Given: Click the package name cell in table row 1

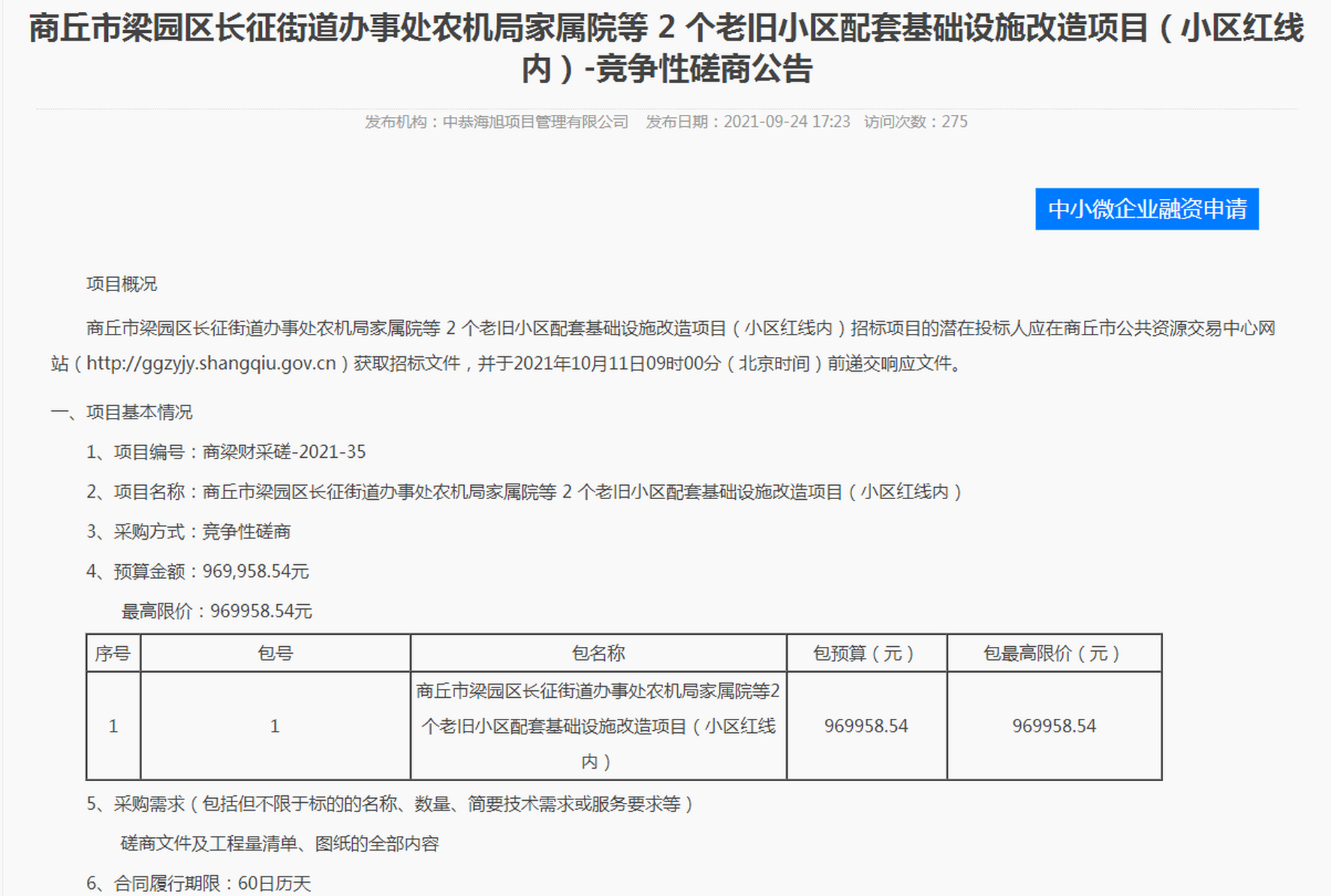Looking at the screenshot, I should (x=598, y=726).
